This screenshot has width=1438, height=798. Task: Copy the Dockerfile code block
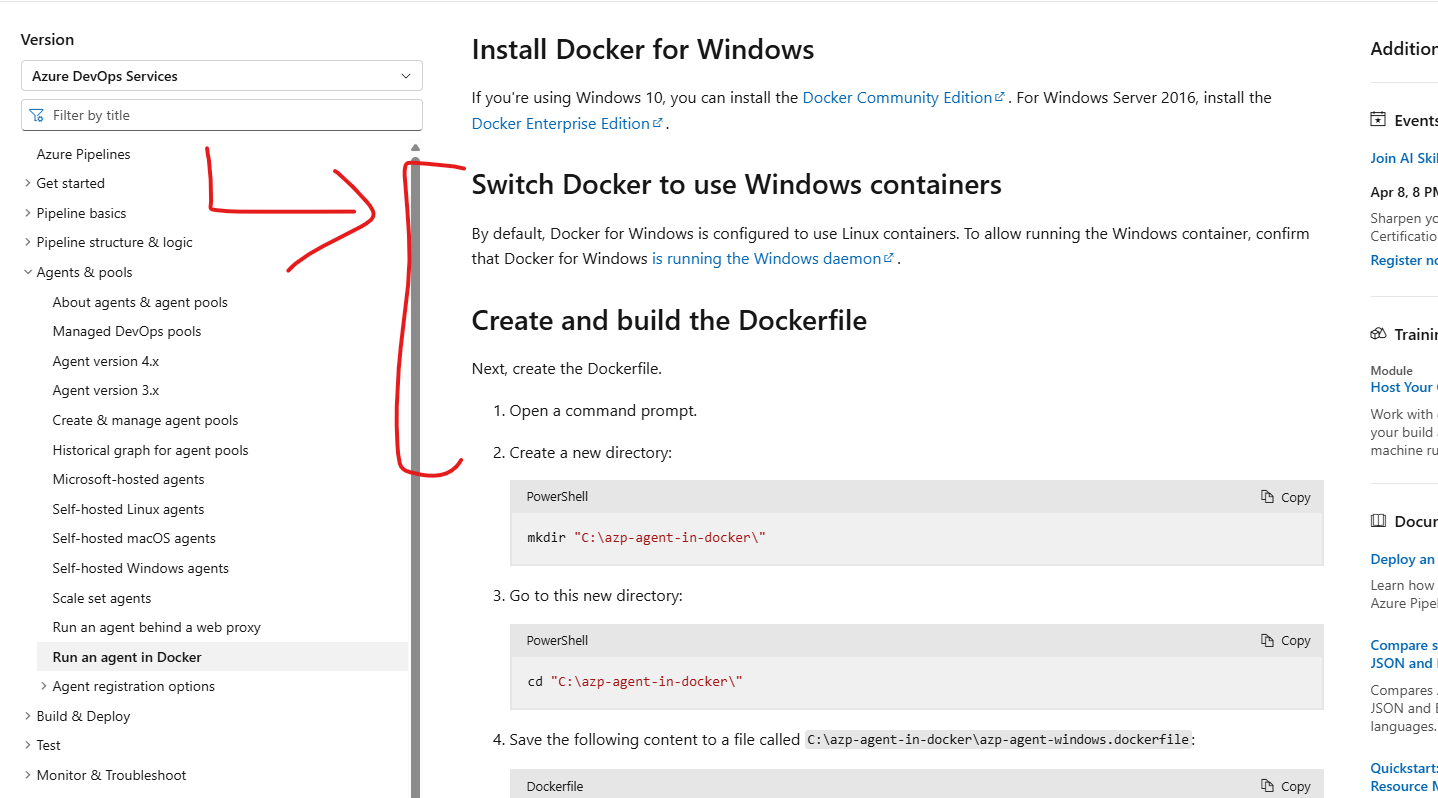(x=1286, y=786)
